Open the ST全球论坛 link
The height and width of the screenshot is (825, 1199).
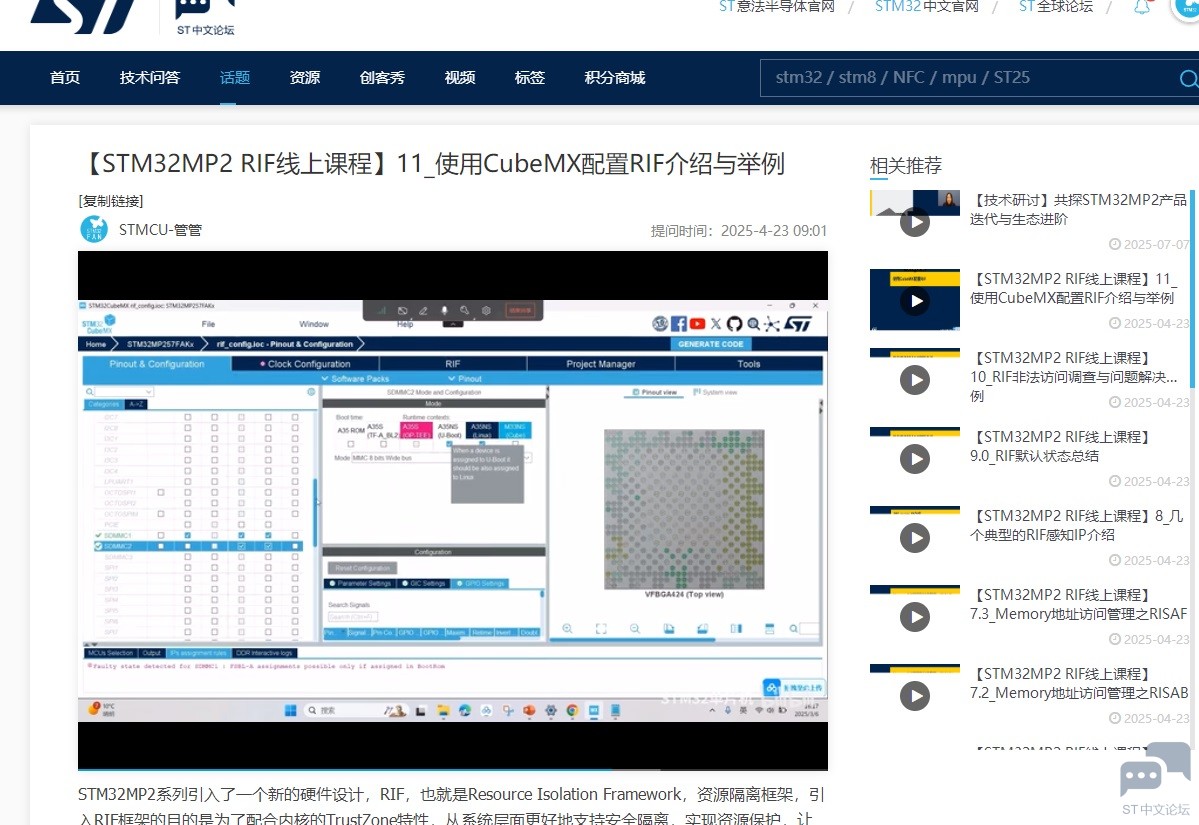[1056, 7]
